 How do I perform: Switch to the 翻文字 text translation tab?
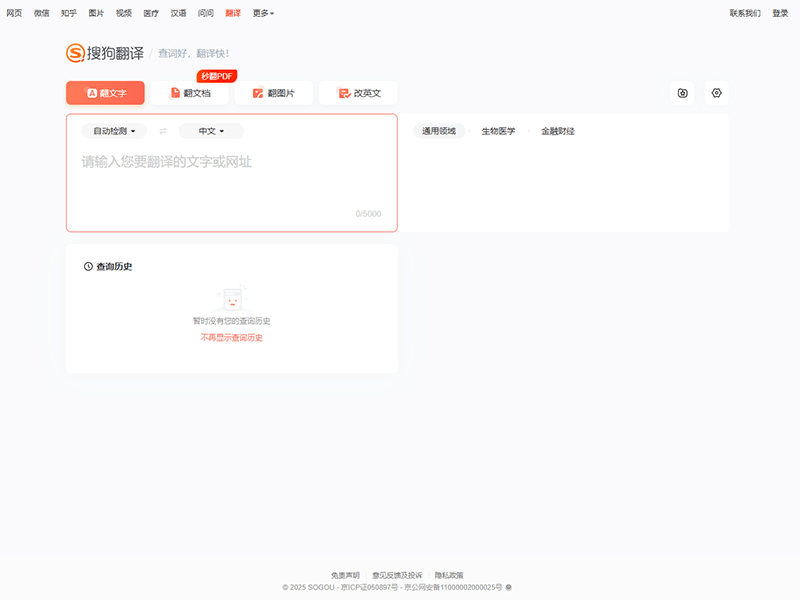(105, 93)
